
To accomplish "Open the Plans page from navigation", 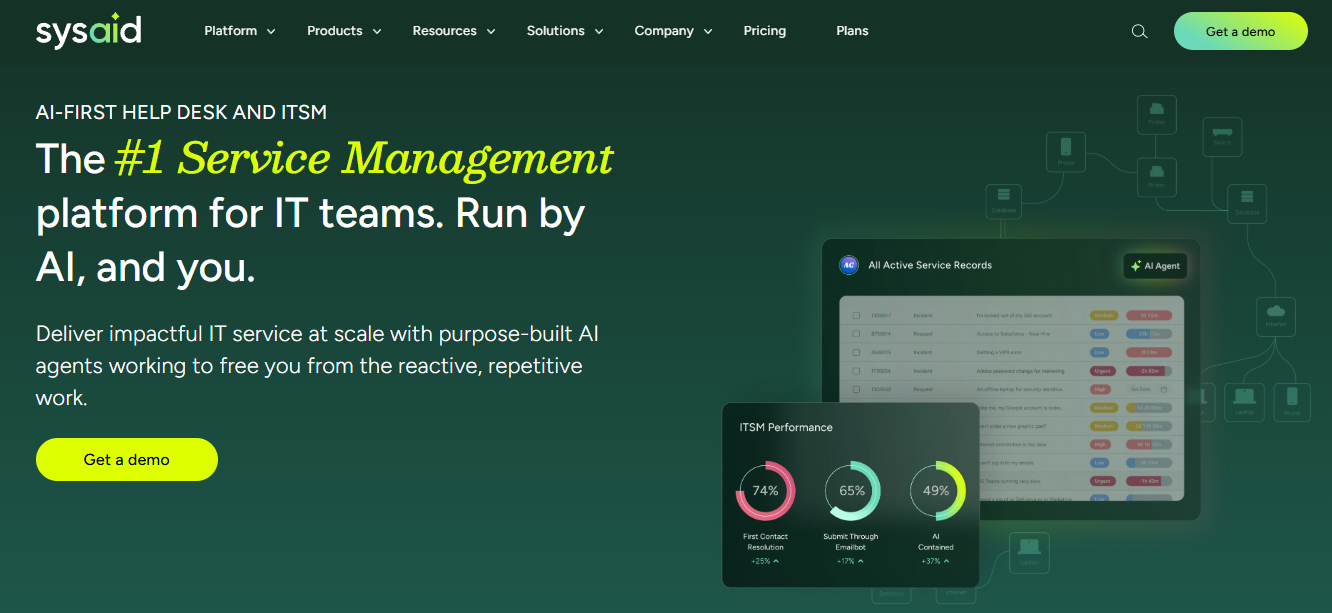I will click(x=852, y=31).
